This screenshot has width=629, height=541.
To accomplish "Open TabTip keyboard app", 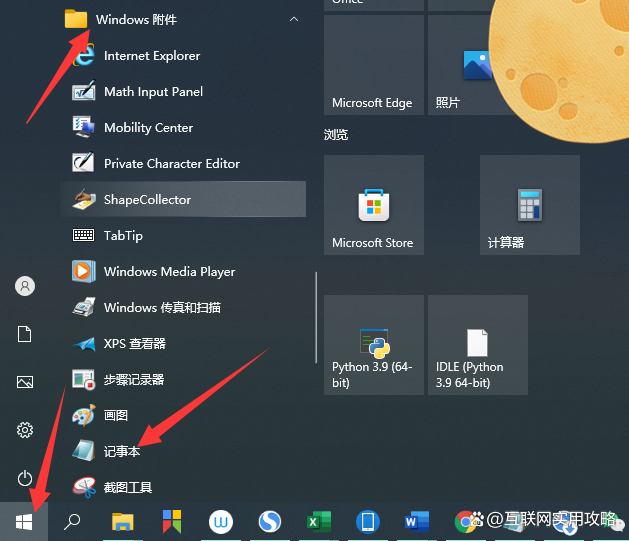I will point(183,235).
